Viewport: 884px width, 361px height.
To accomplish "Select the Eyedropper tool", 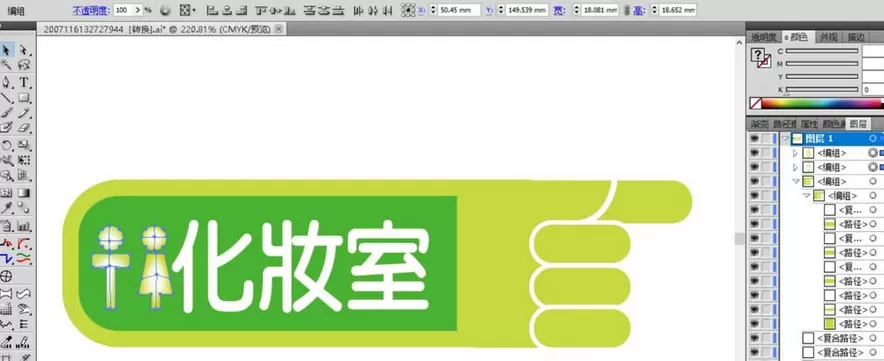I will pos(7,208).
